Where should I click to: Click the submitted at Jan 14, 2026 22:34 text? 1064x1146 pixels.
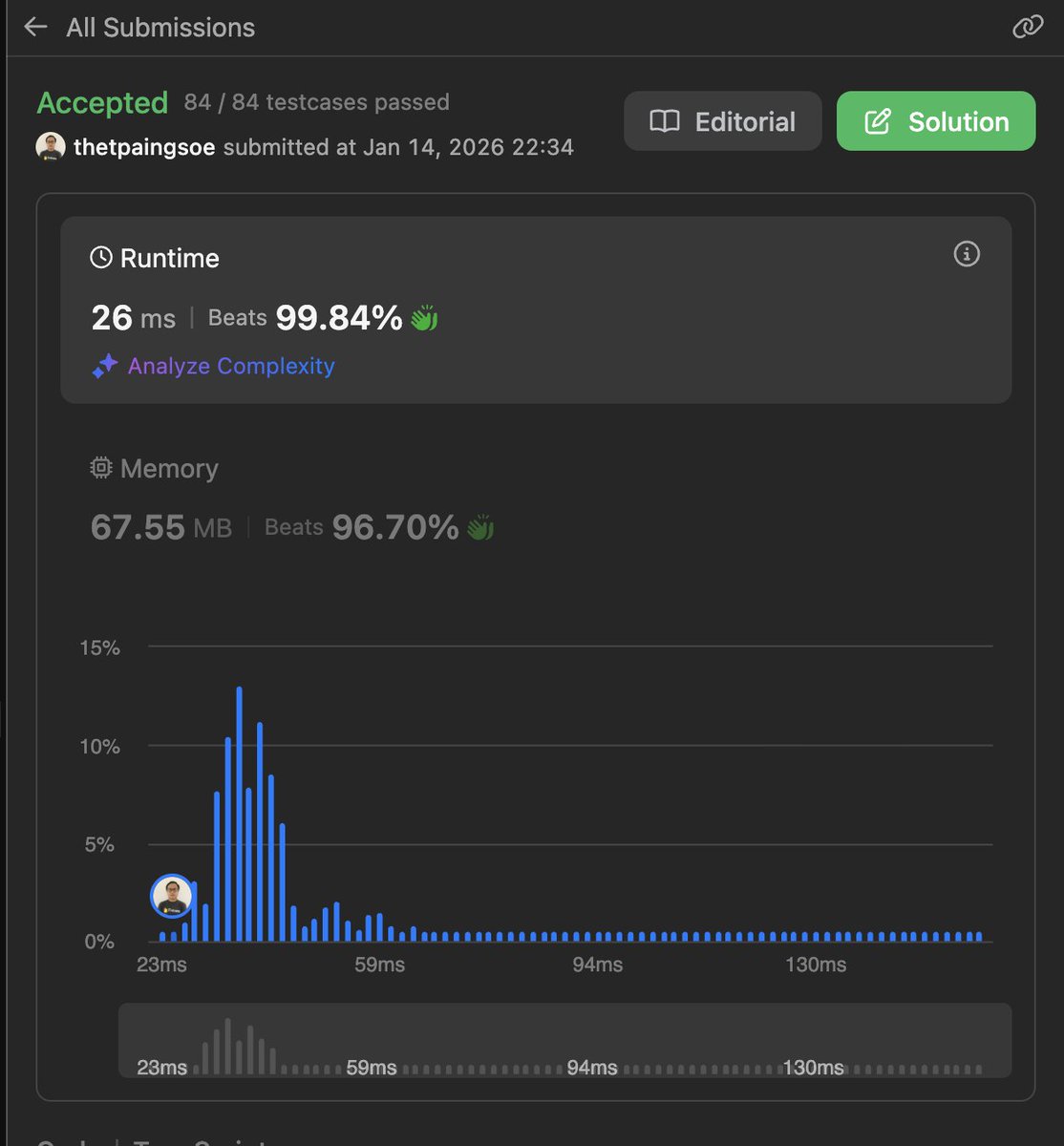(x=398, y=147)
